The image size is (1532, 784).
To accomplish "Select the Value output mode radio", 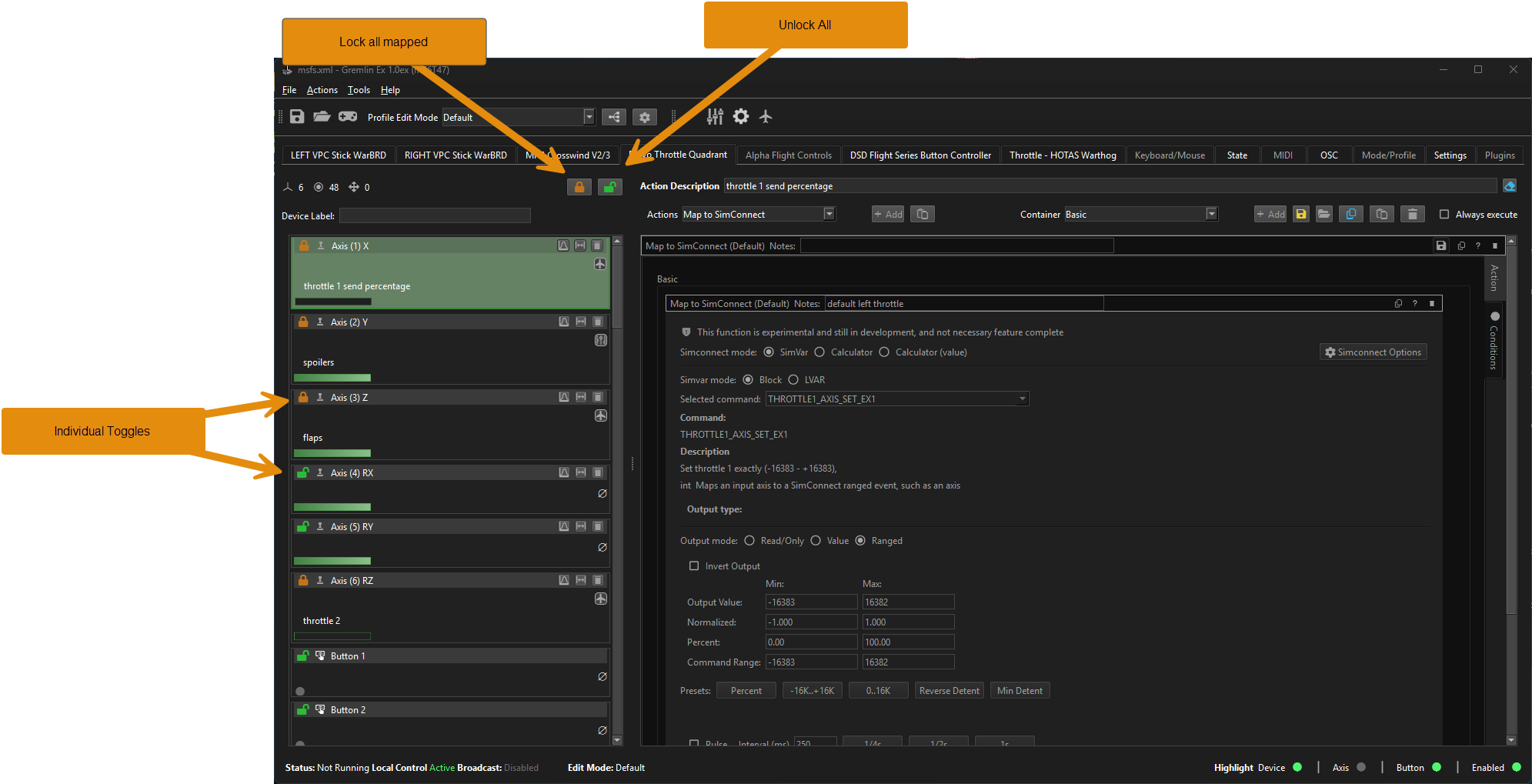I will [x=816, y=540].
